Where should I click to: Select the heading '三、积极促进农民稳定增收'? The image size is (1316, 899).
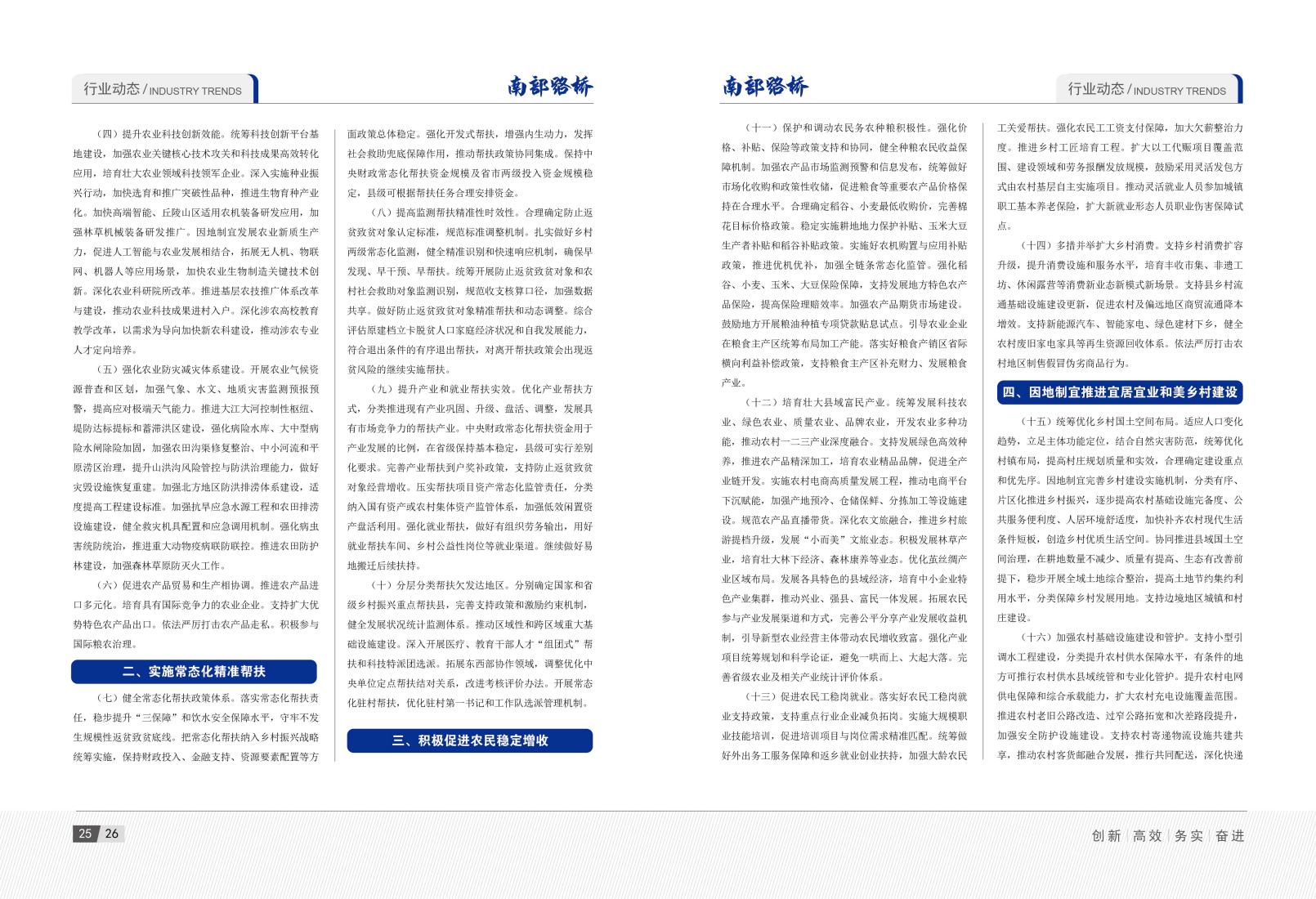click(470, 740)
